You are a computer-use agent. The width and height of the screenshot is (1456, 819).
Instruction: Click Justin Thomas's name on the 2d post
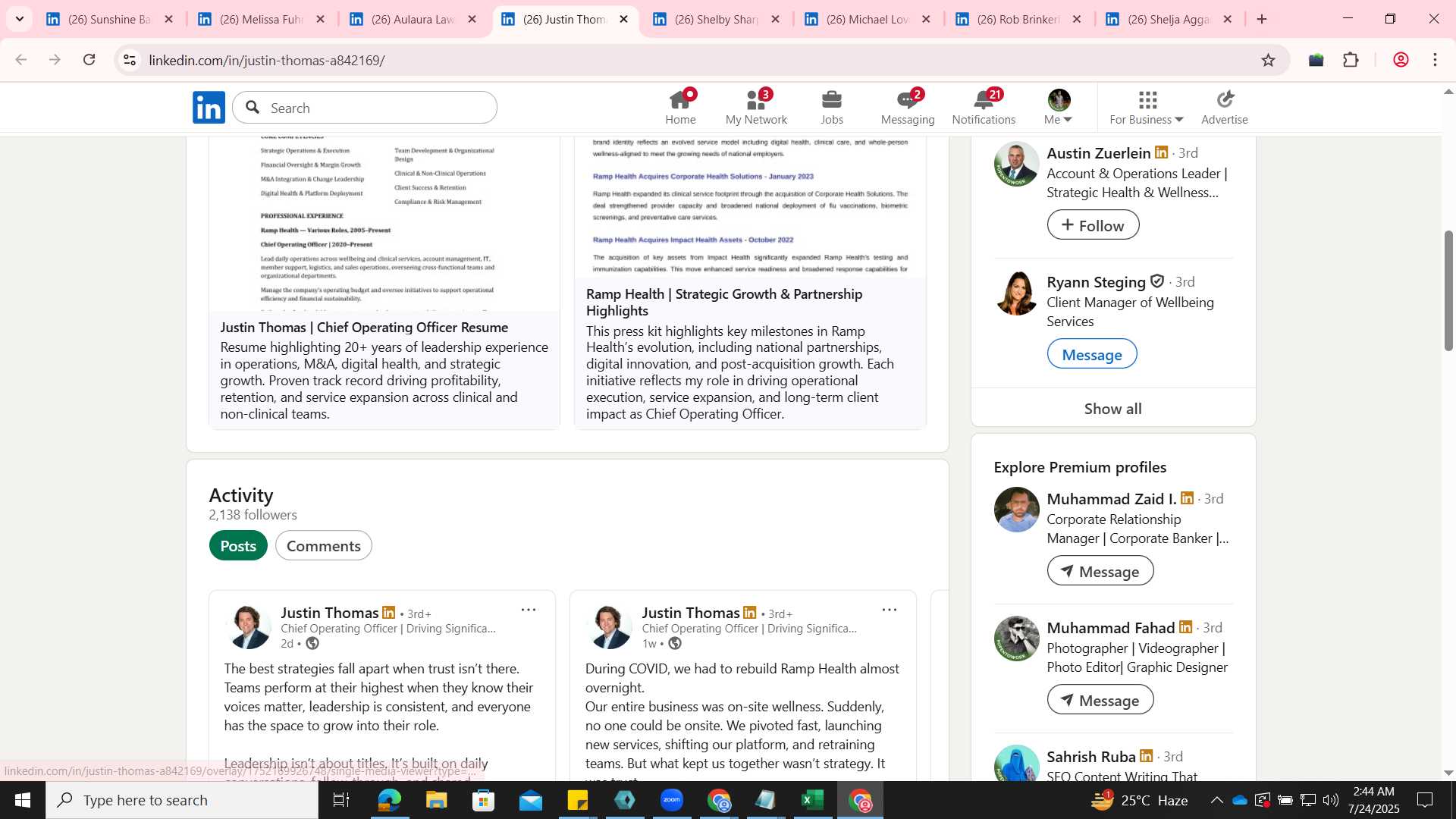[329, 613]
